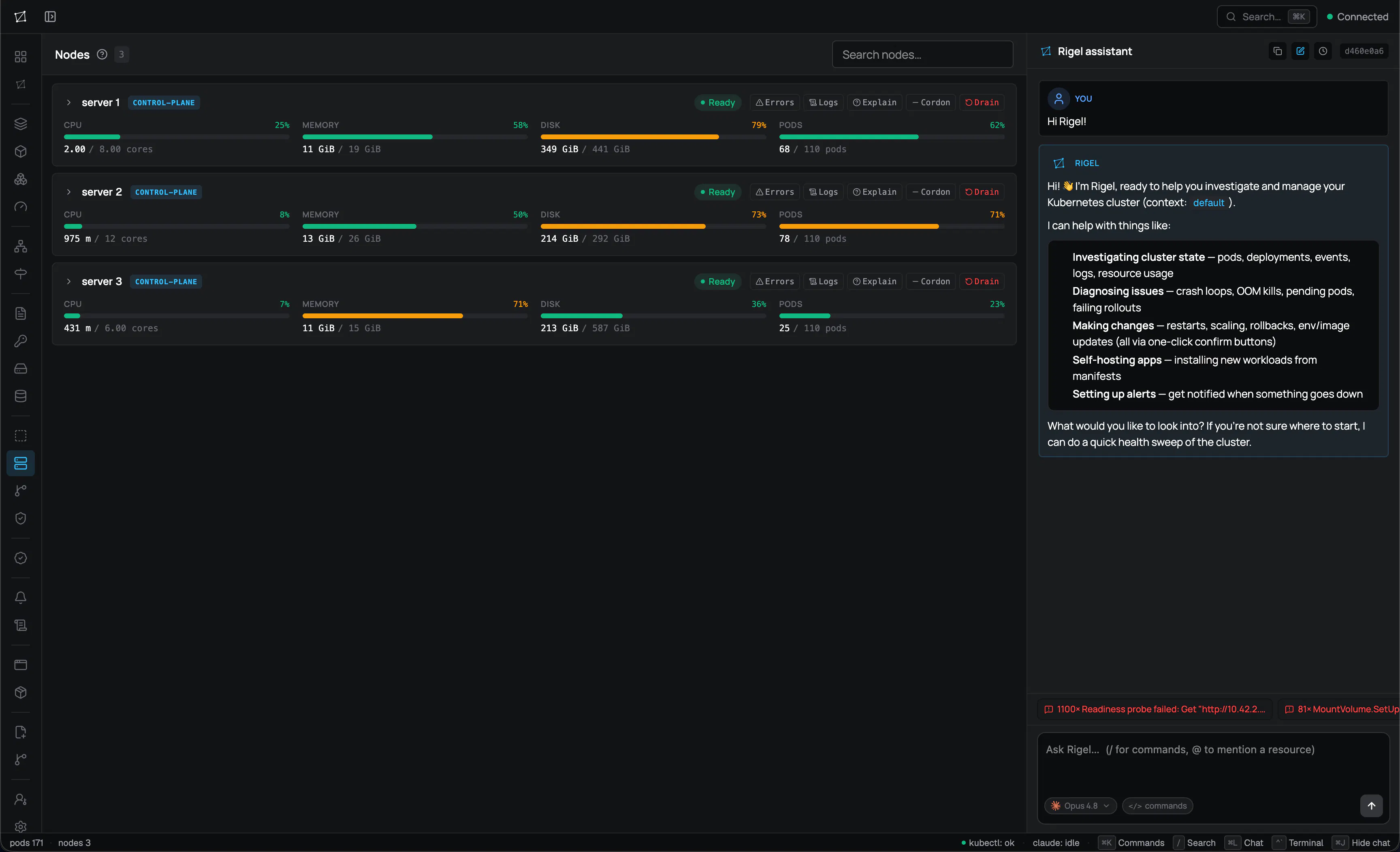
Task: Click the file-plus sidebar icon
Action: [x=20, y=732]
